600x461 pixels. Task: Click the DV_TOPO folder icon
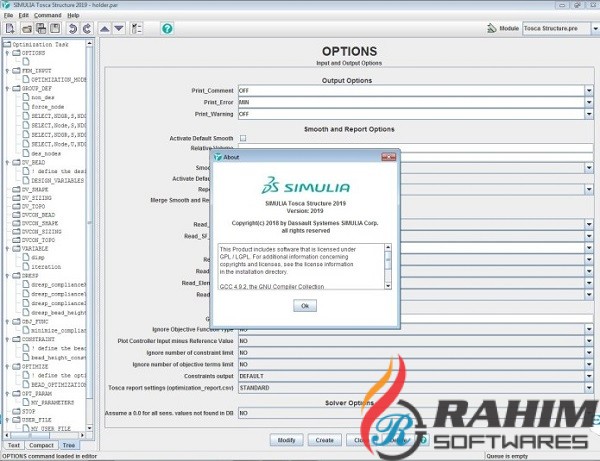(x=16, y=206)
